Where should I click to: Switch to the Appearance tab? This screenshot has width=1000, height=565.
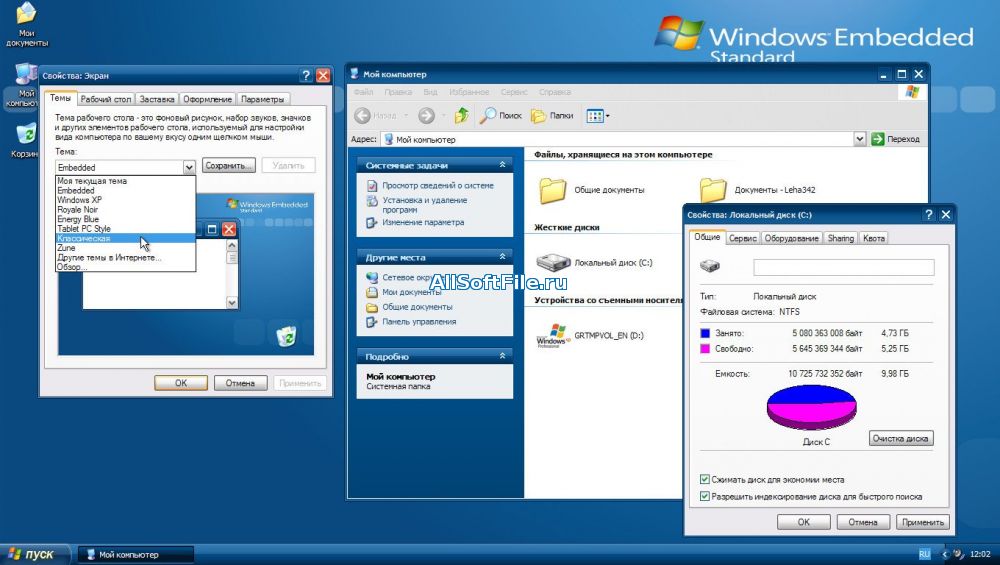pos(207,99)
